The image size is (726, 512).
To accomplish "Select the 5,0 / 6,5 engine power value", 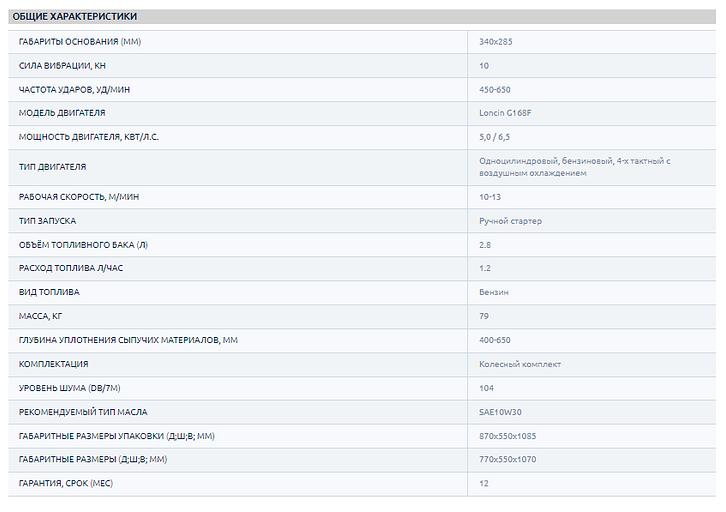I will click(x=495, y=137).
